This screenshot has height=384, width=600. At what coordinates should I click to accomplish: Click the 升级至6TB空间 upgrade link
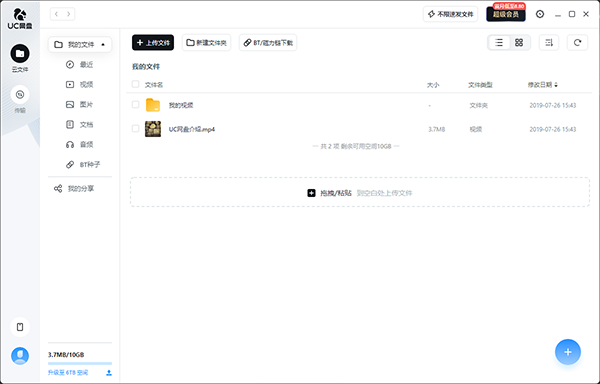click(68, 373)
